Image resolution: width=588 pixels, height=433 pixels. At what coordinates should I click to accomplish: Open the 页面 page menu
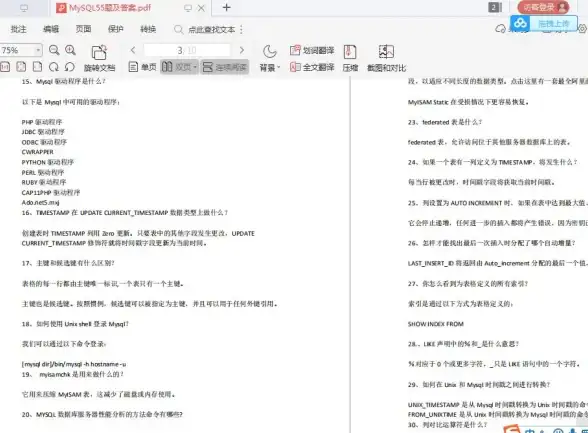pyautogui.click(x=83, y=29)
